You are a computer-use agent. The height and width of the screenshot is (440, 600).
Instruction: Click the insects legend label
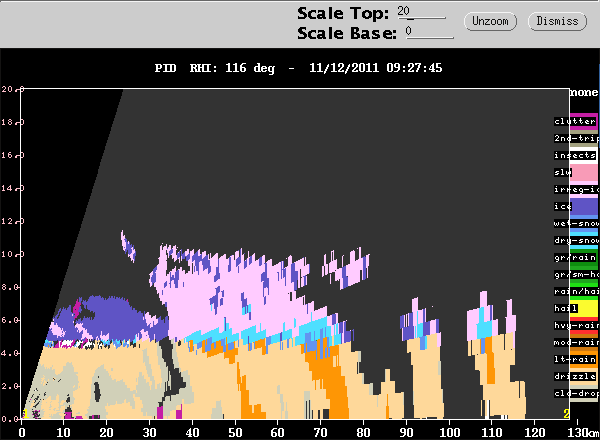tap(575, 155)
